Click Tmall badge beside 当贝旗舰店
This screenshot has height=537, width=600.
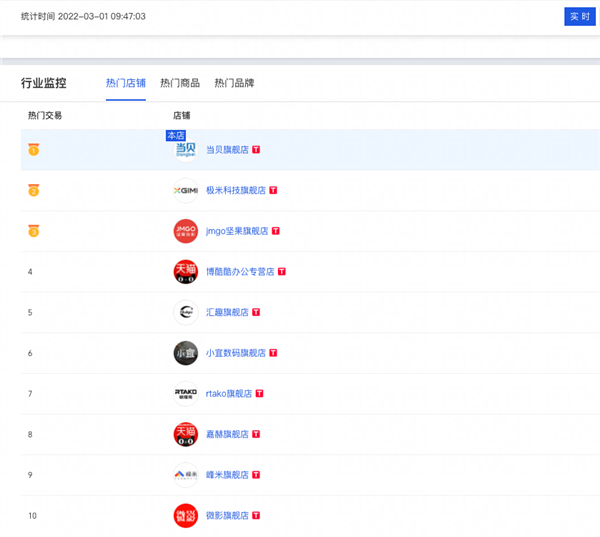tap(256, 150)
